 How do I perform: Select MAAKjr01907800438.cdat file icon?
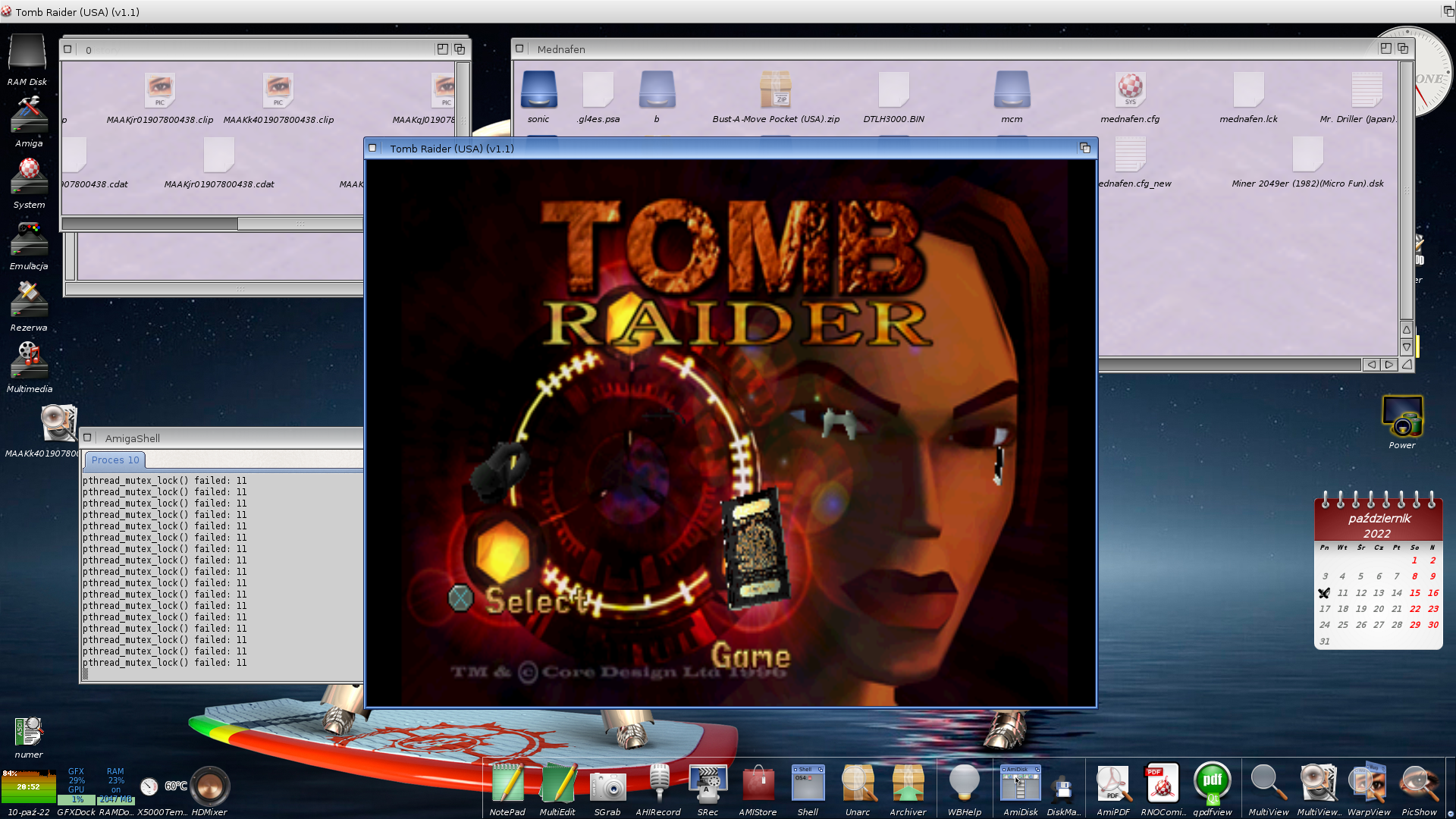coord(219,162)
